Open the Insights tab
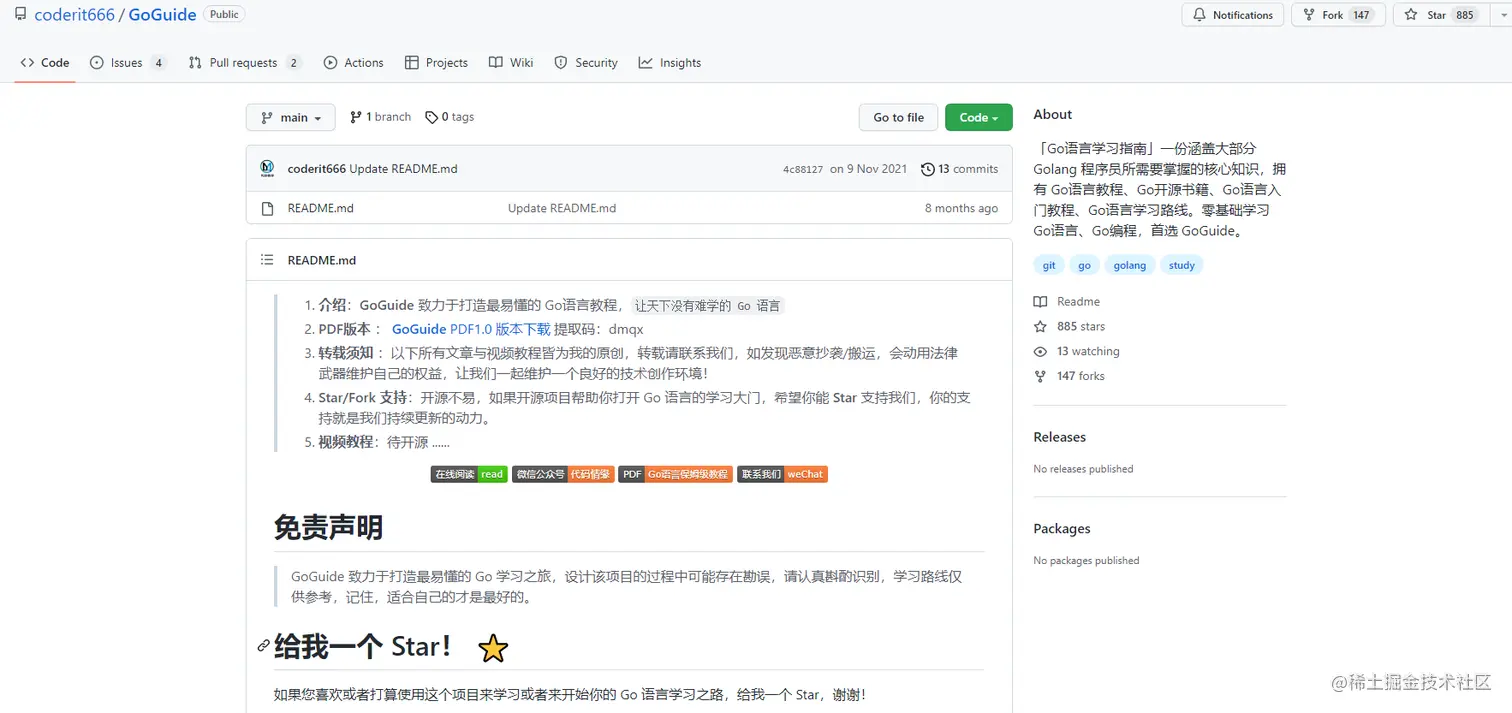Viewport: 1512px width, 713px height. pyautogui.click(x=670, y=62)
